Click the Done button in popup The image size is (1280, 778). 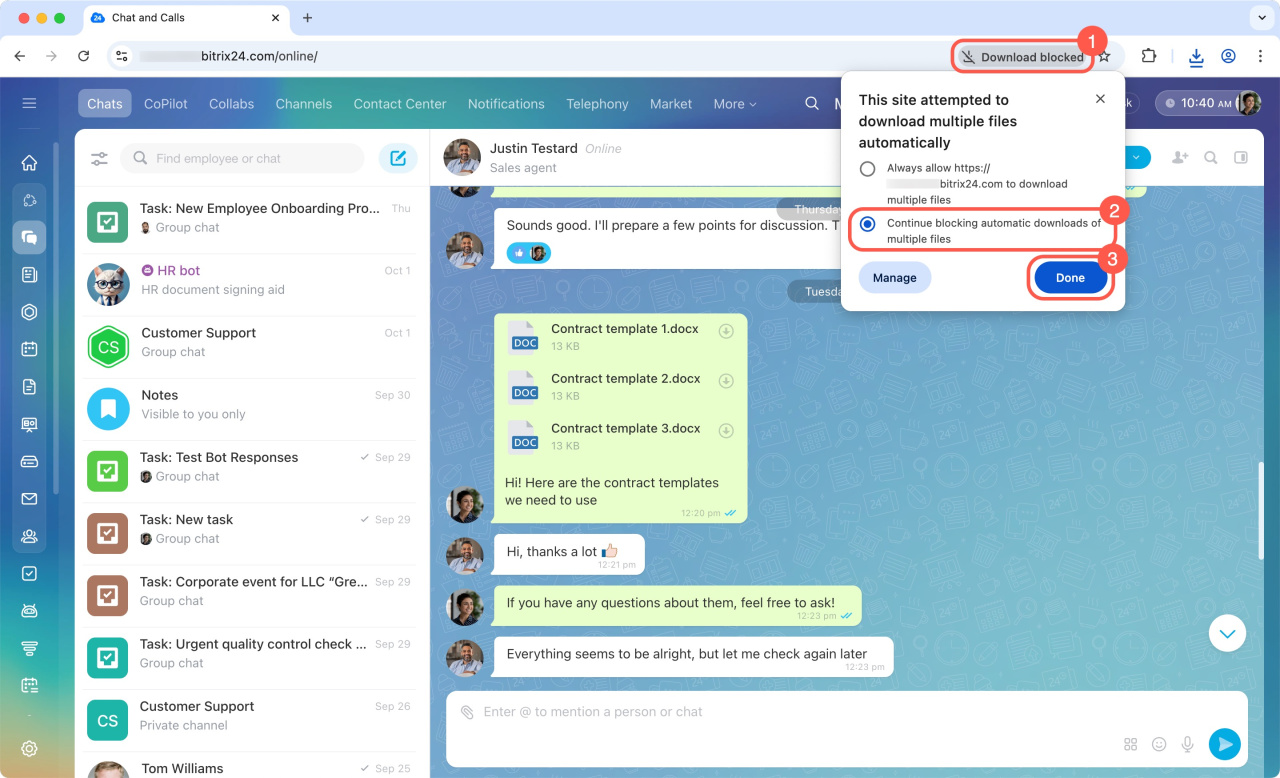(x=1069, y=278)
